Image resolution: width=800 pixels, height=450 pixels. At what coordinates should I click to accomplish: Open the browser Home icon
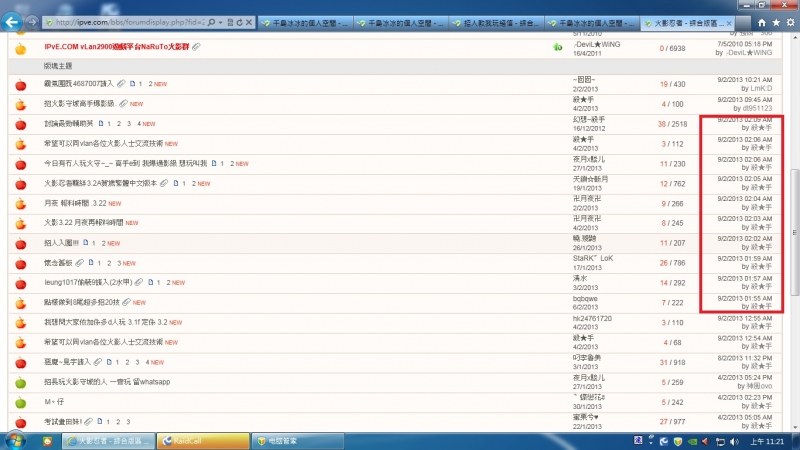pos(762,23)
